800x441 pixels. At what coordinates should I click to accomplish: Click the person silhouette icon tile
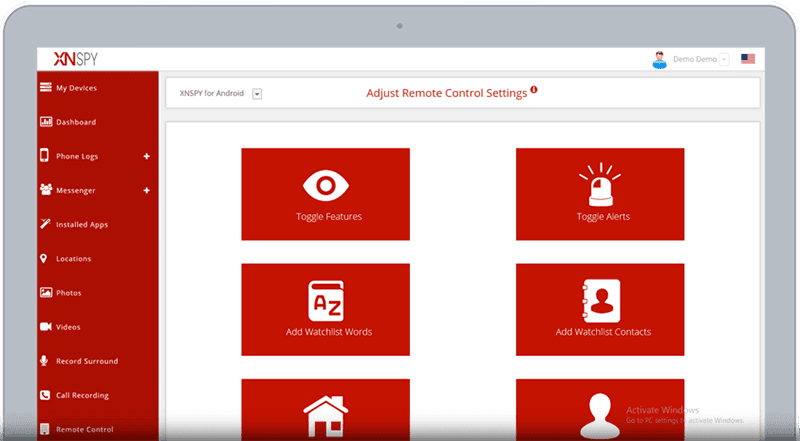(600, 410)
